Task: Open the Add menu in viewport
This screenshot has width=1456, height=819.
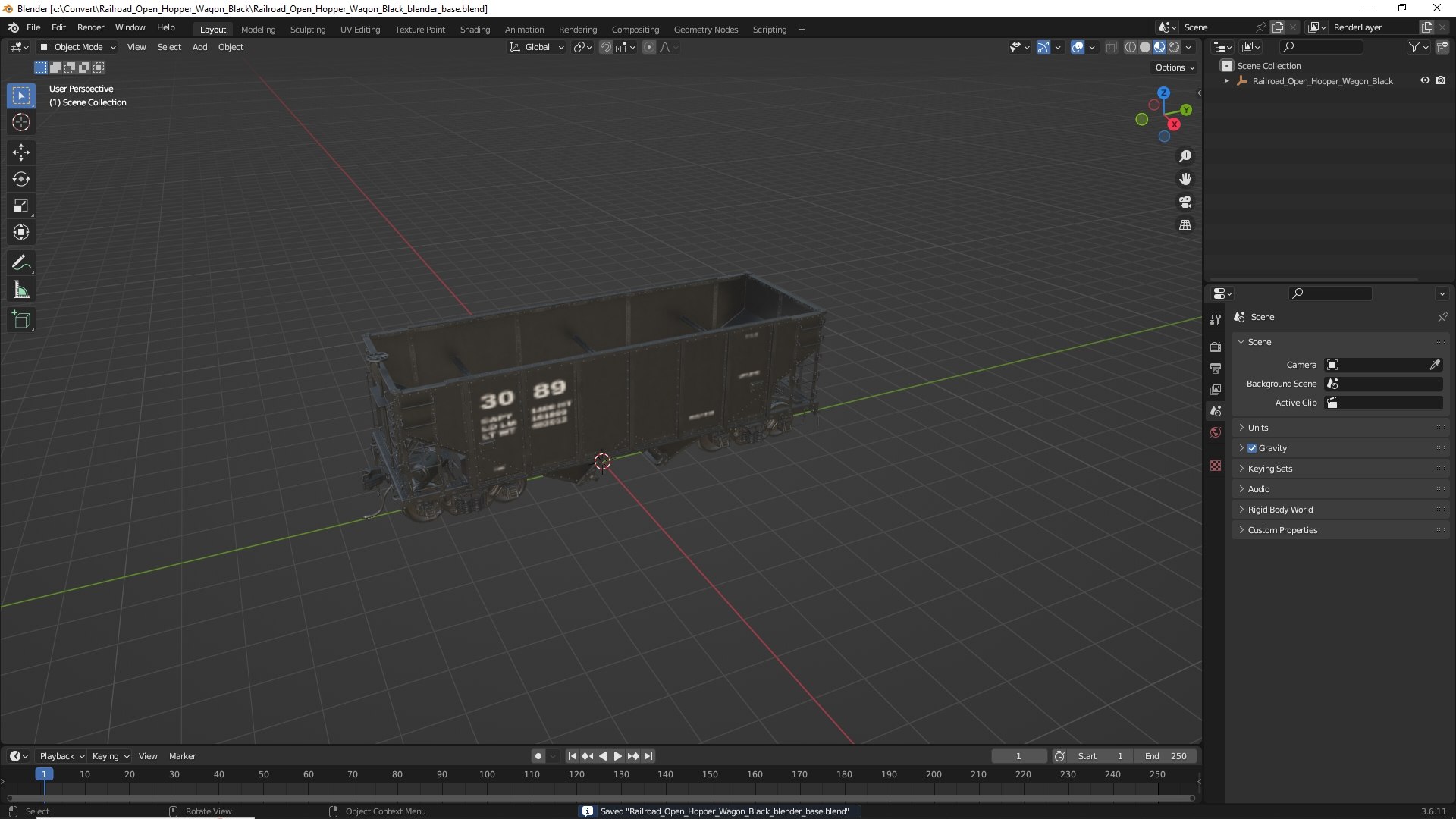Action: pos(199,47)
